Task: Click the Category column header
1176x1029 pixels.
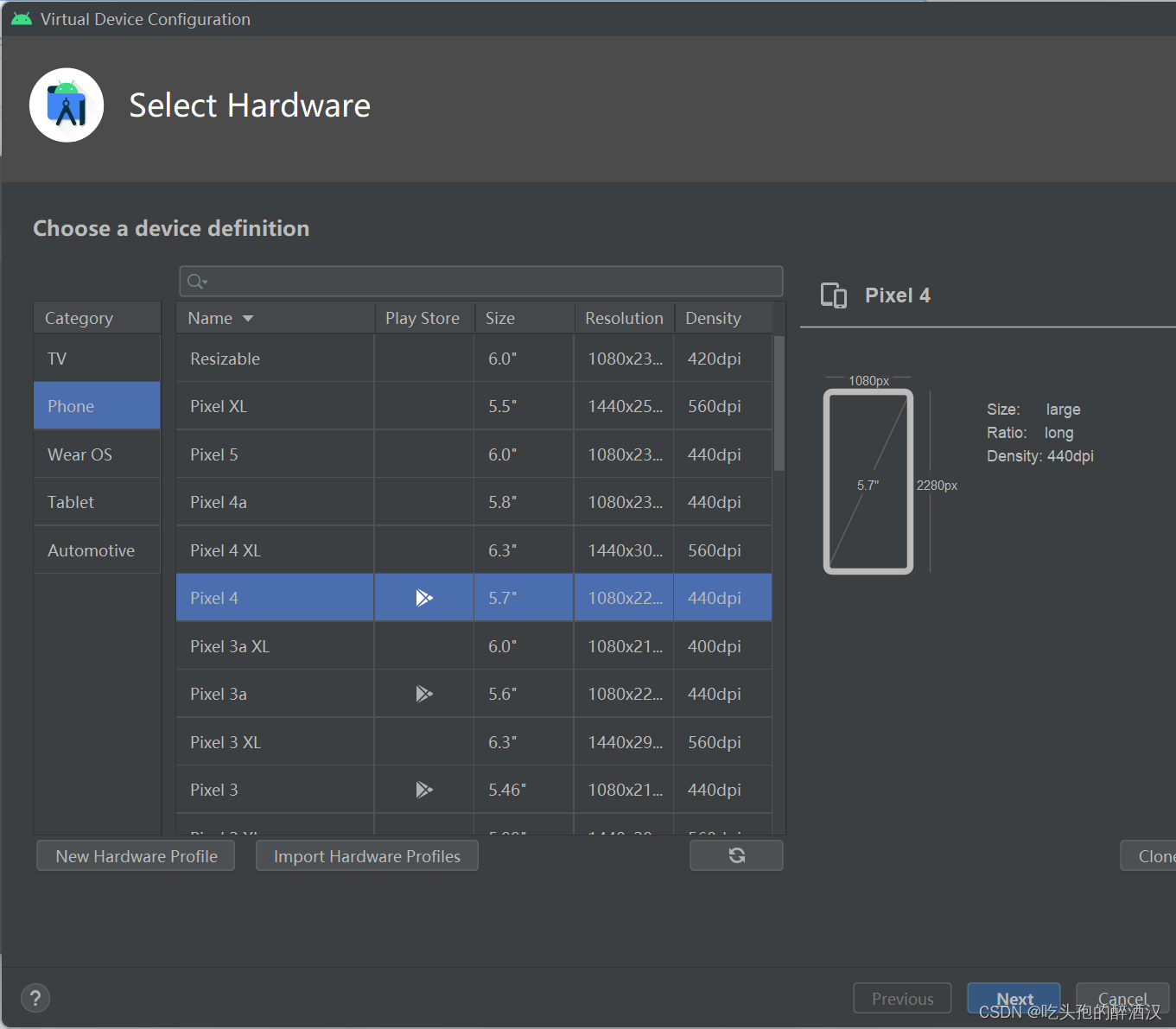Action: click(x=98, y=318)
